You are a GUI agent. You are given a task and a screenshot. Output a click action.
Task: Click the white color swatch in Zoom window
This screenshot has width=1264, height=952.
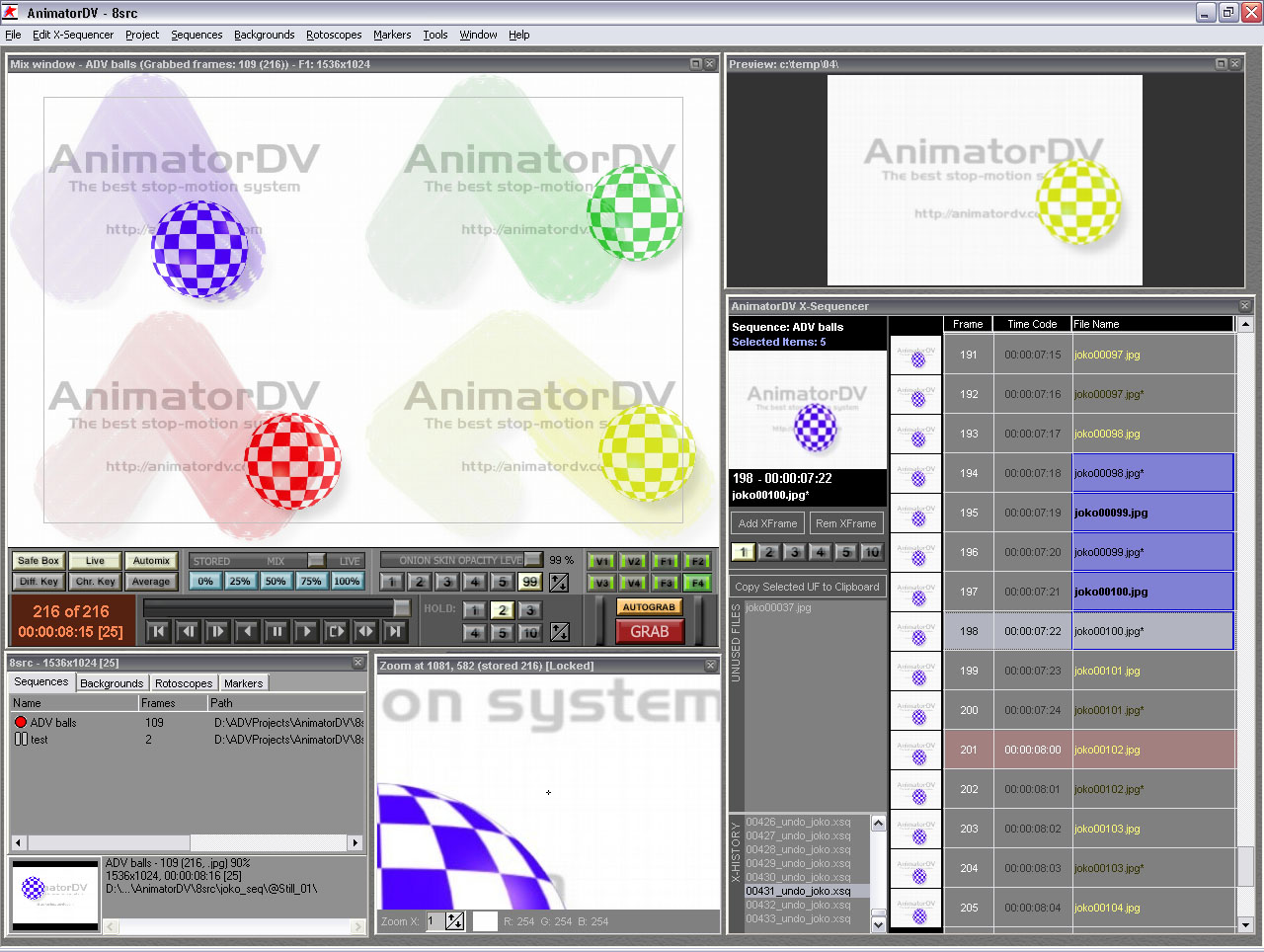[x=485, y=921]
